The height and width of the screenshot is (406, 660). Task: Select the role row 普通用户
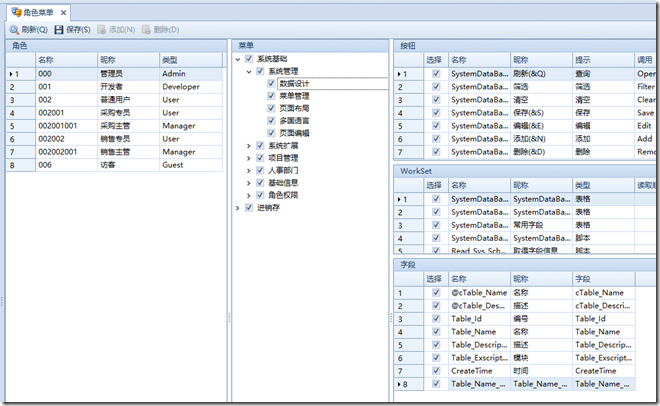coord(114,100)
